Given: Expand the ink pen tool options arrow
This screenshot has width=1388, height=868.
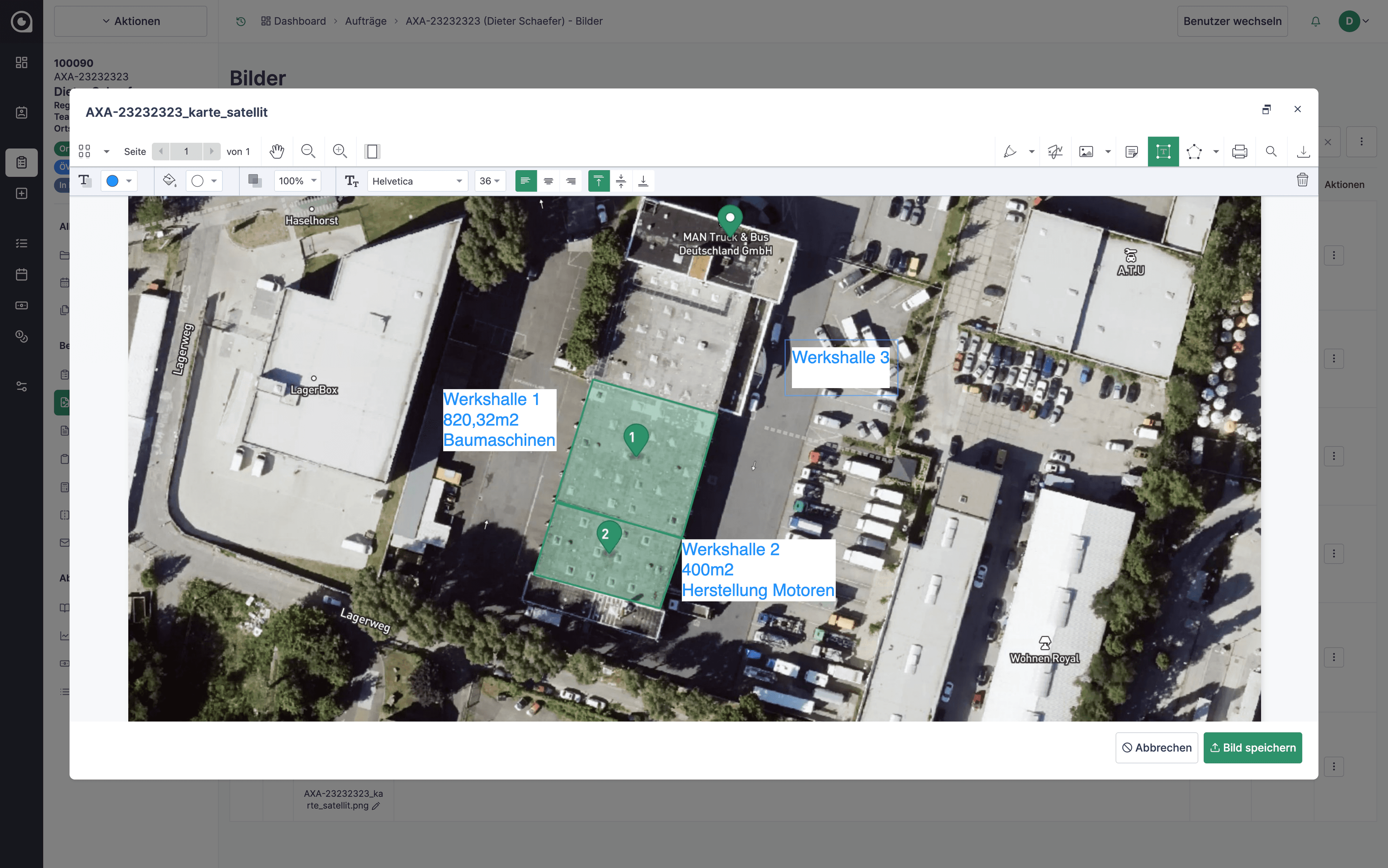Looking at the screenshot, I should pos(1032,151).
